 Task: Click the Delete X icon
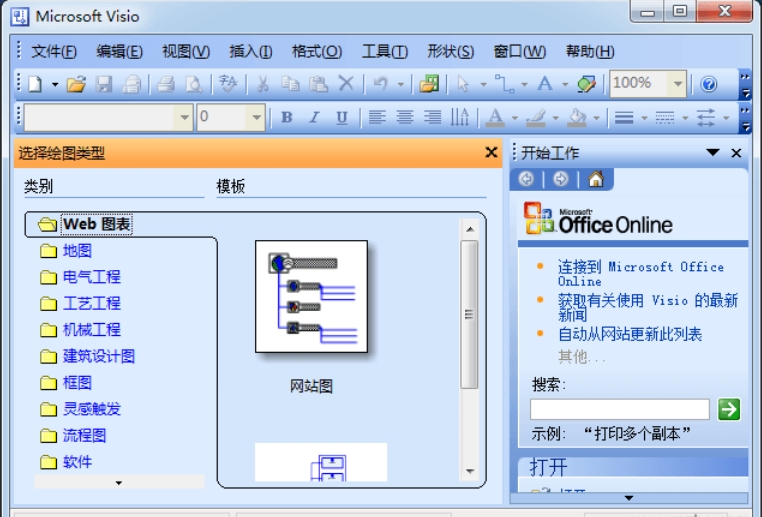click(346, 84)
